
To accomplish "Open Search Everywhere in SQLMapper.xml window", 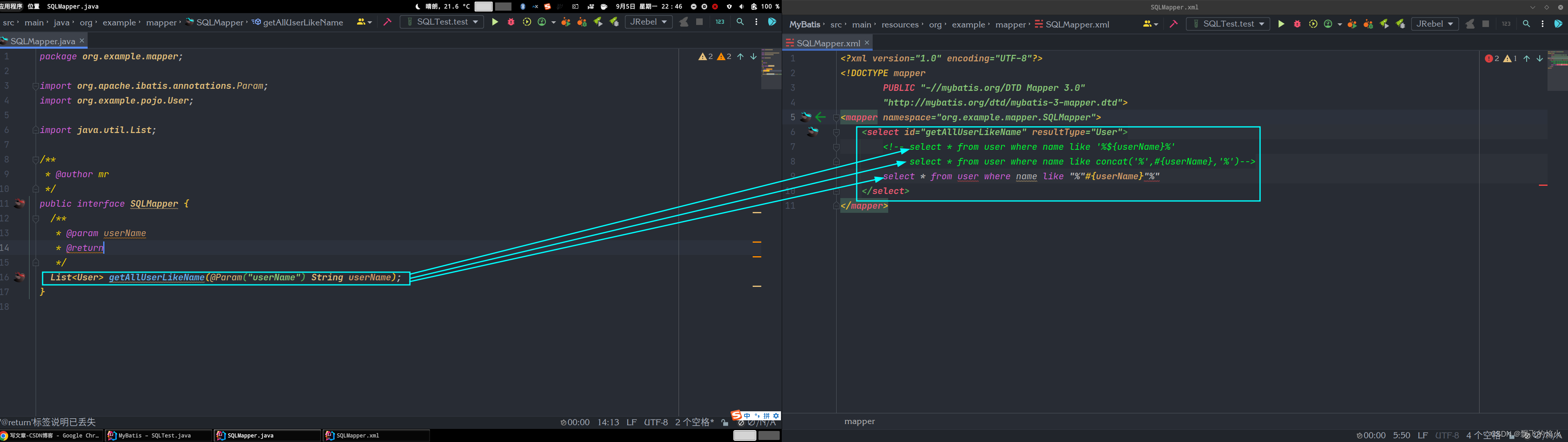I will [x=1527, y=24].
